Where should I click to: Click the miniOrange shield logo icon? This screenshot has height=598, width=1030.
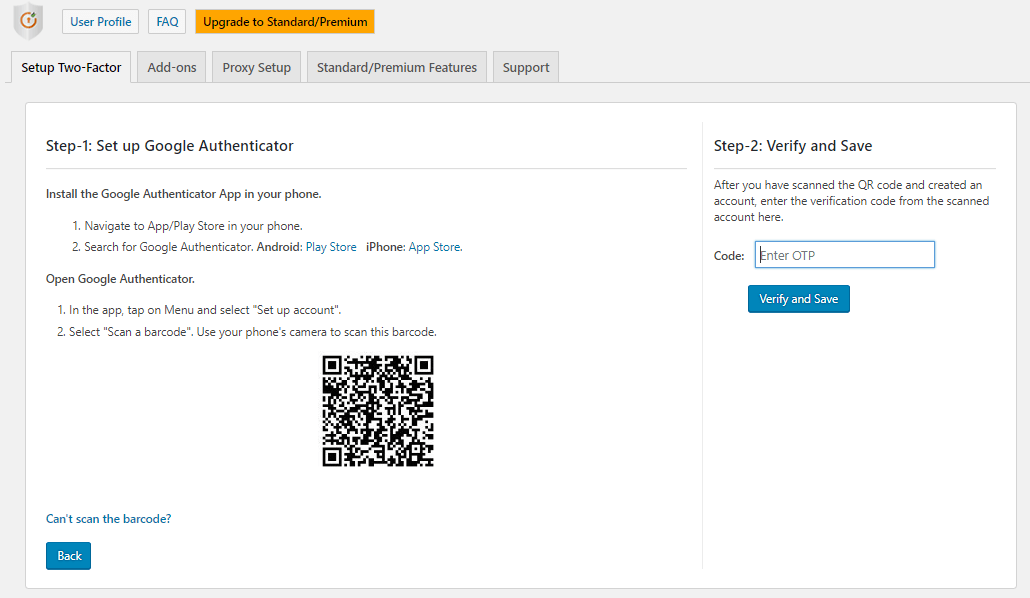tap(28, 21)
